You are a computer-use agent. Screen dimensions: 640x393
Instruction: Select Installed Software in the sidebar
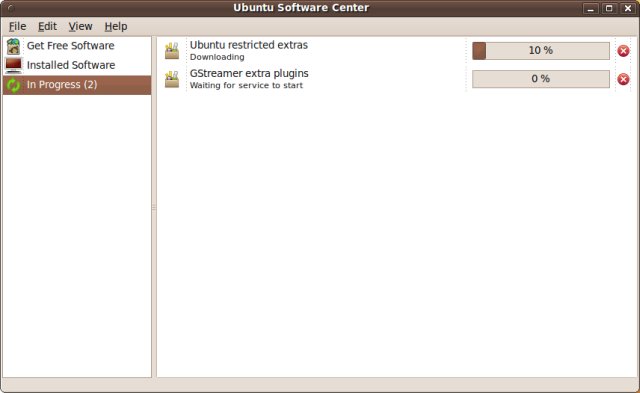click(x=77, y=65)
